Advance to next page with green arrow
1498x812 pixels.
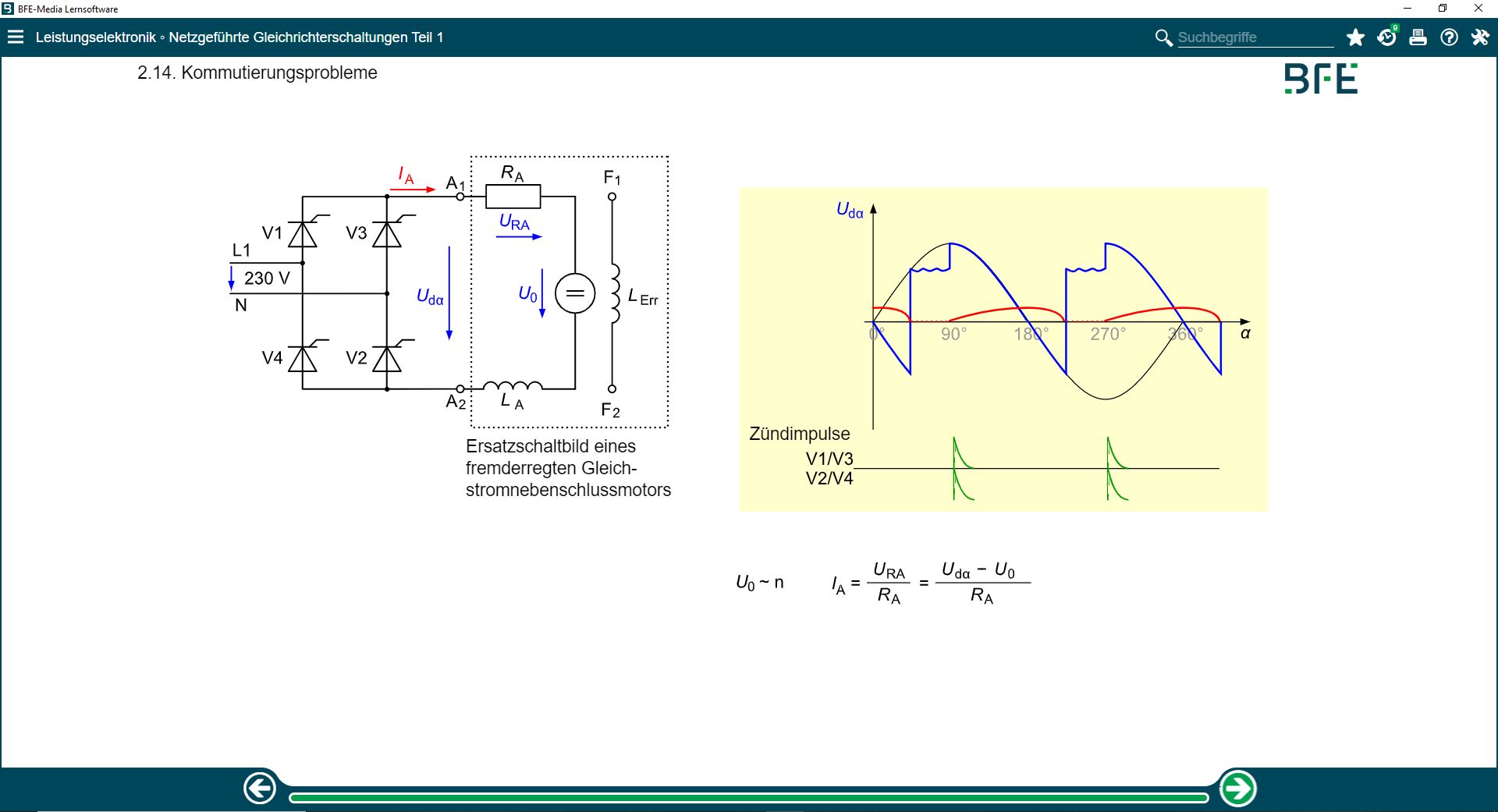pyautogui.click(x=1237, y=789)
